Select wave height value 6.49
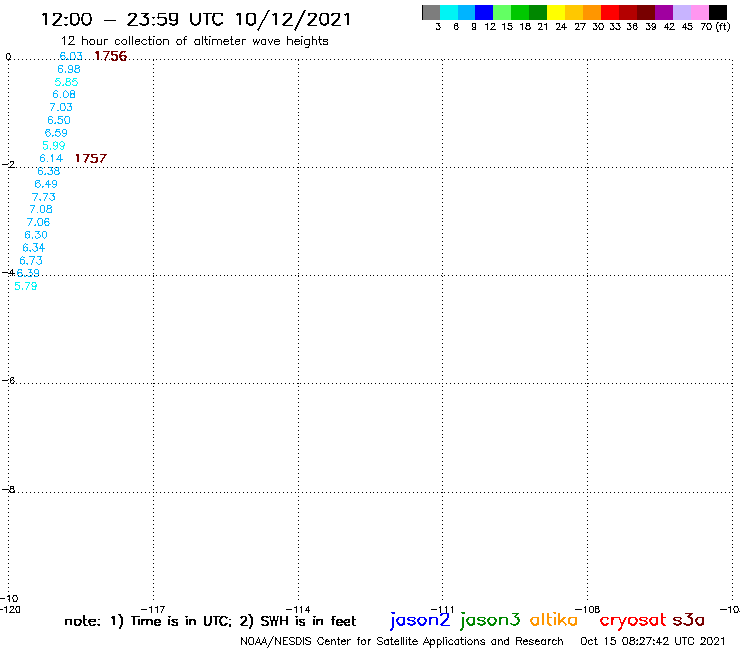 point(46,184)
